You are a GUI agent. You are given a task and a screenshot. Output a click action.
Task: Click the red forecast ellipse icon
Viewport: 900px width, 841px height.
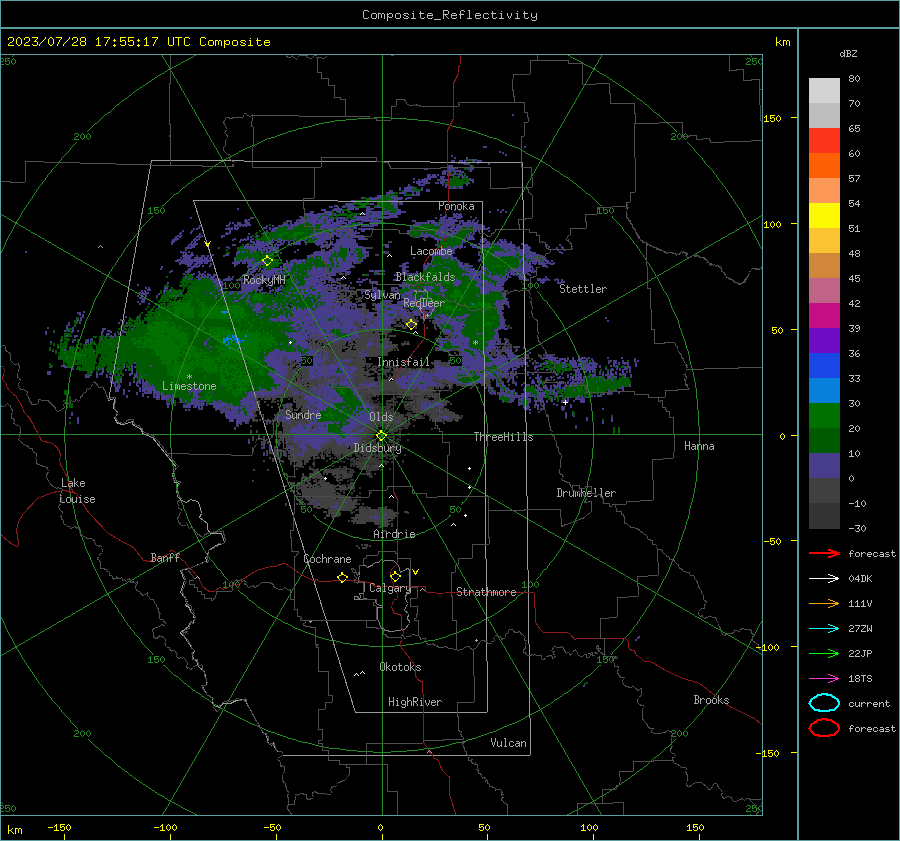[824, 728]
